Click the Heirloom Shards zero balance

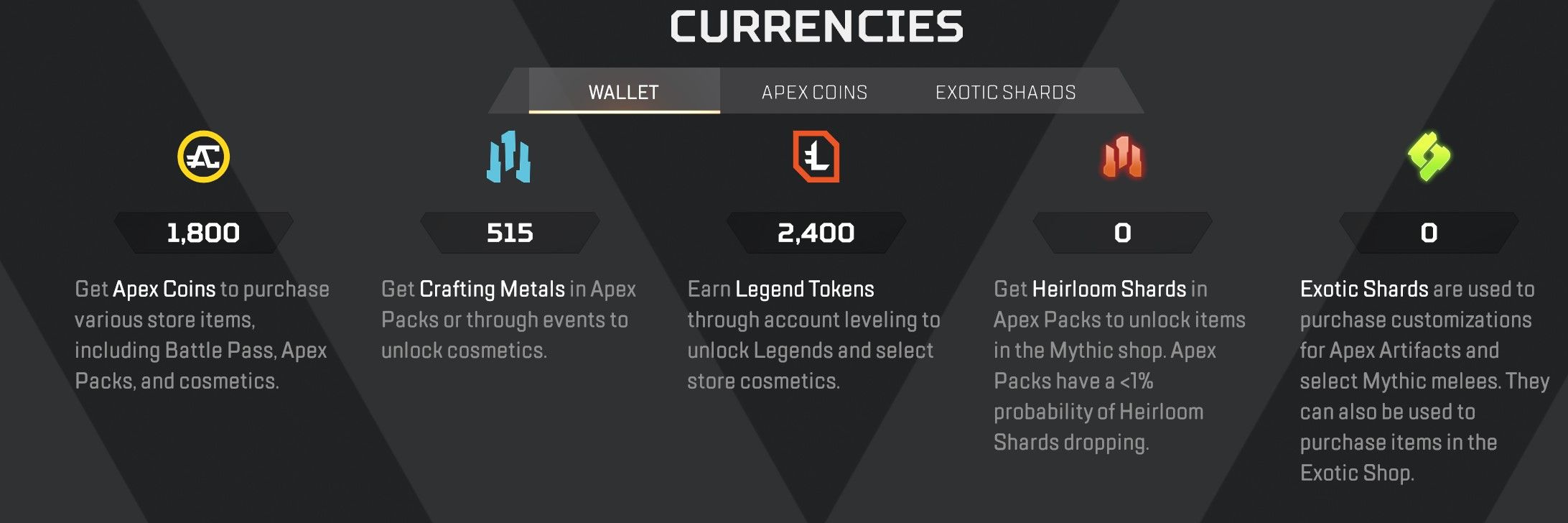tap(1123, 233)
